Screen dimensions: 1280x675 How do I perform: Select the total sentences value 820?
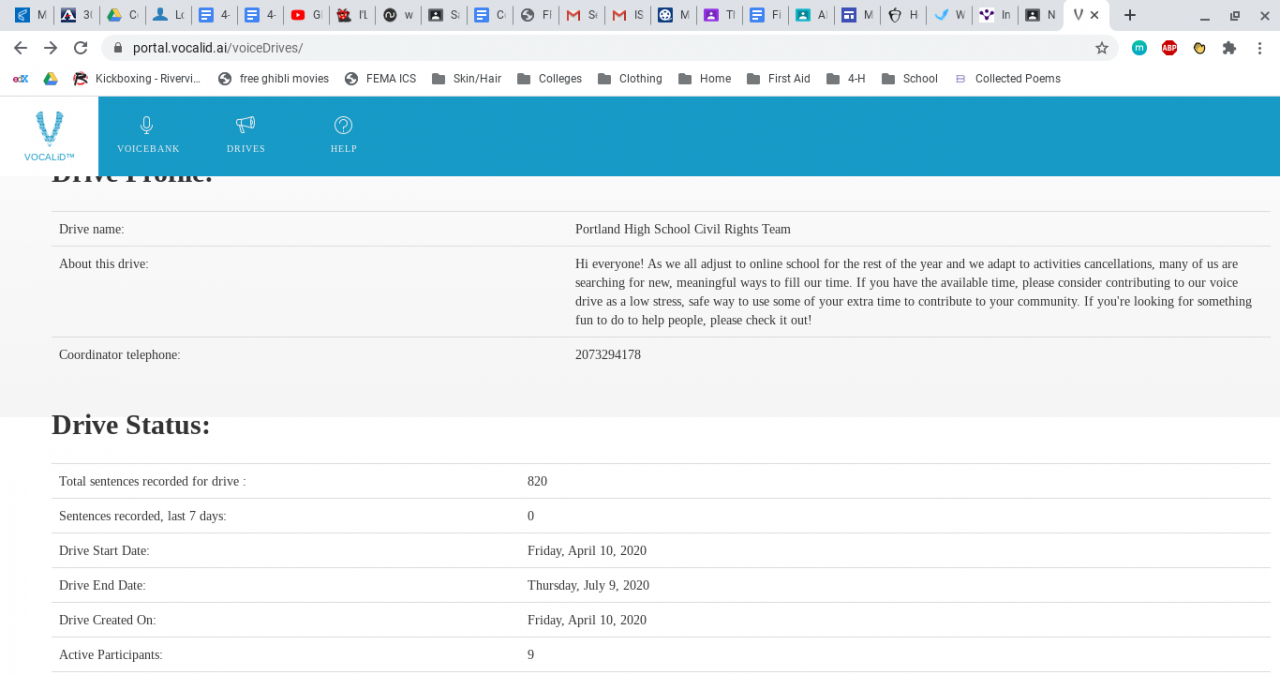tap(537, 481)
